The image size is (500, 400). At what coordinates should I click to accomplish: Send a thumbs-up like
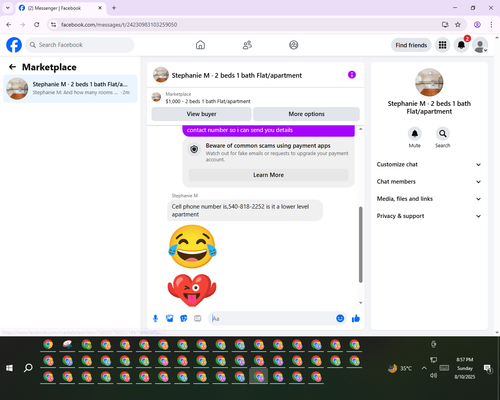tap(356, 318)
